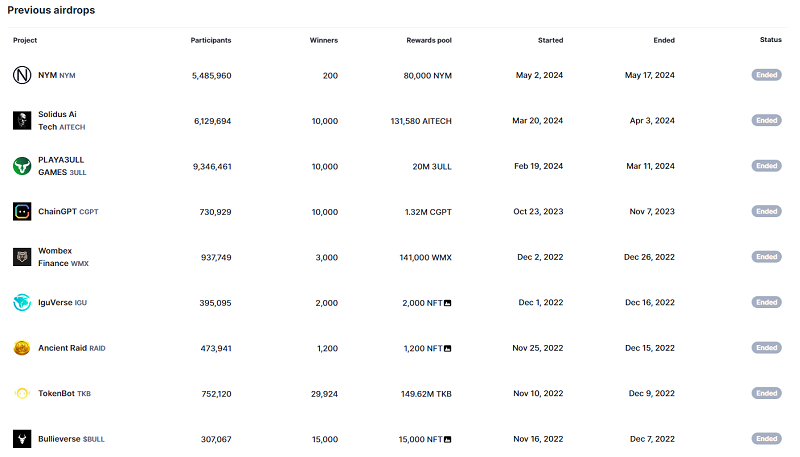Click the IguVerse logo icon
800x457 pixels.
[x=22, y=302]
